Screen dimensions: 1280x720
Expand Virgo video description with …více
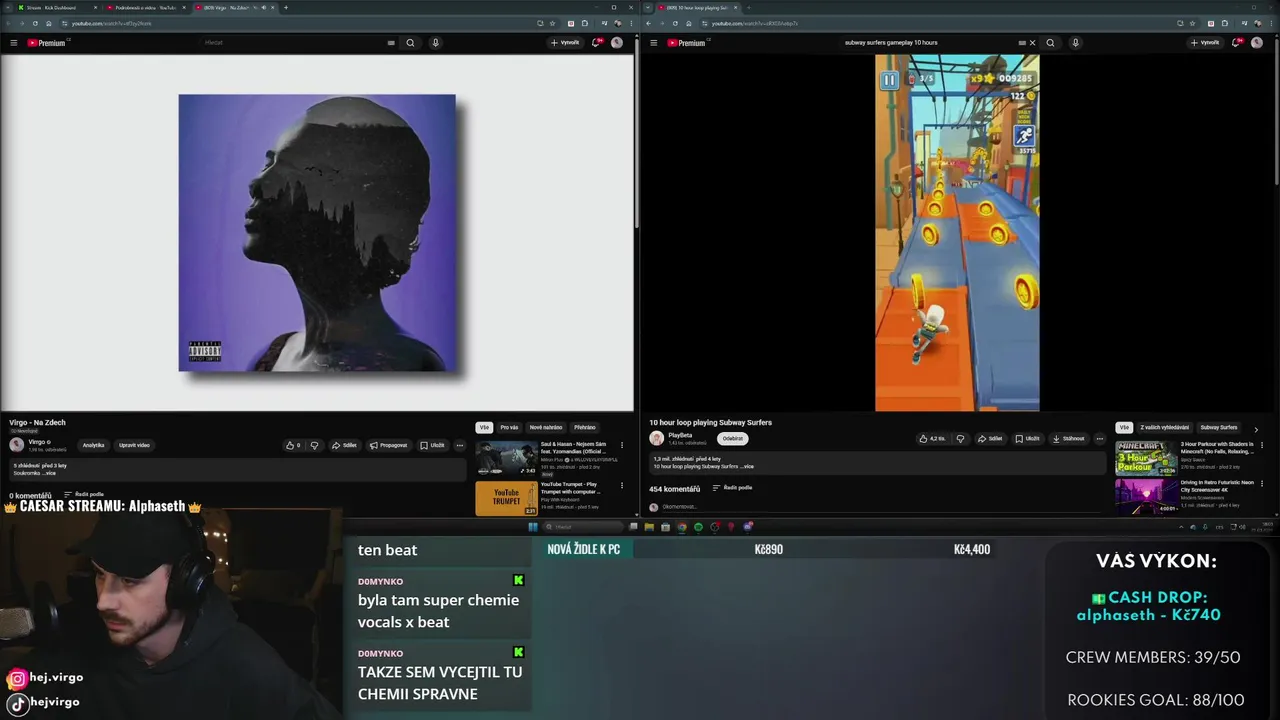[50, 473]
